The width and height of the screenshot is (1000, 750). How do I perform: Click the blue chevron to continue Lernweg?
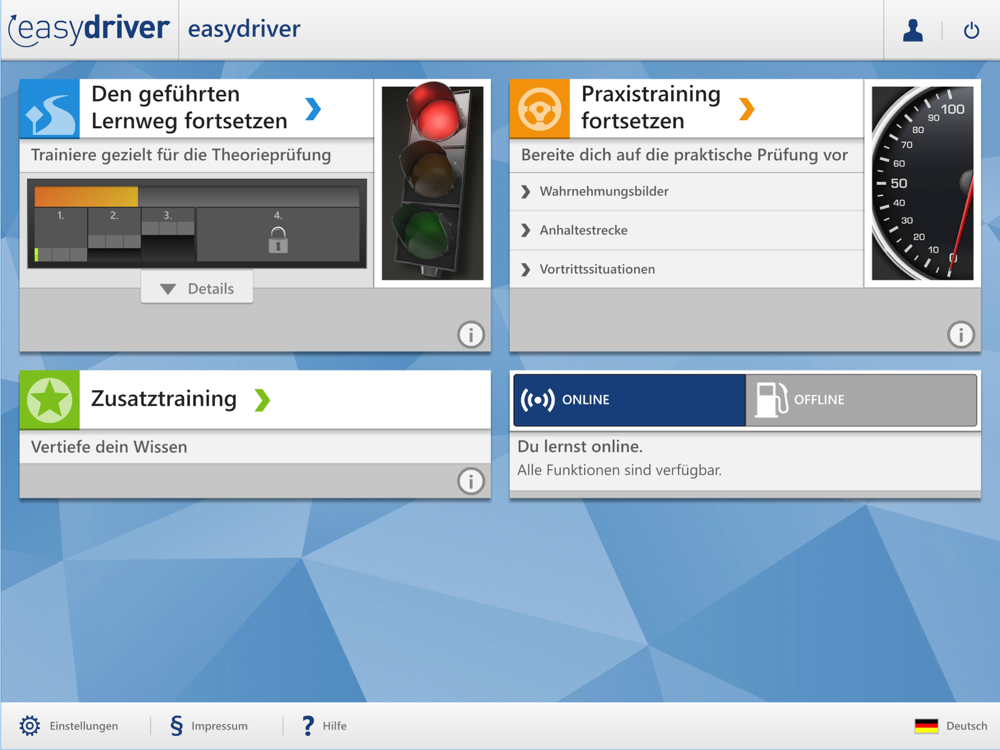[x=312, y=109]
